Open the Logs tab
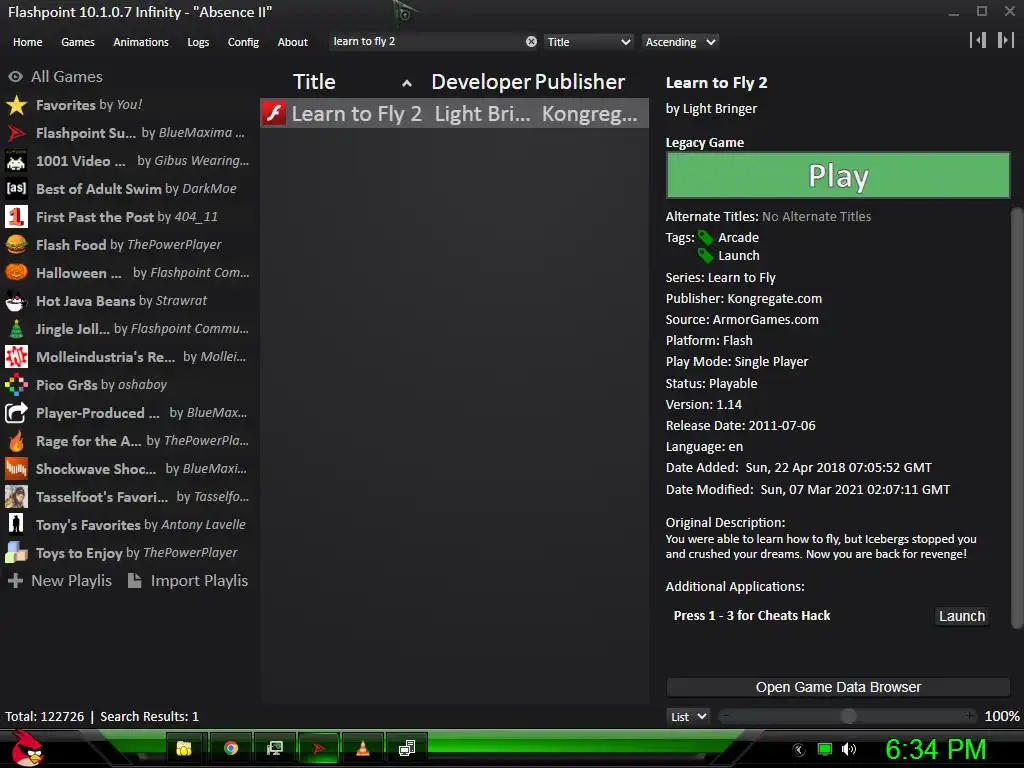Screen dimensions: 1024x768 point(198,42)
